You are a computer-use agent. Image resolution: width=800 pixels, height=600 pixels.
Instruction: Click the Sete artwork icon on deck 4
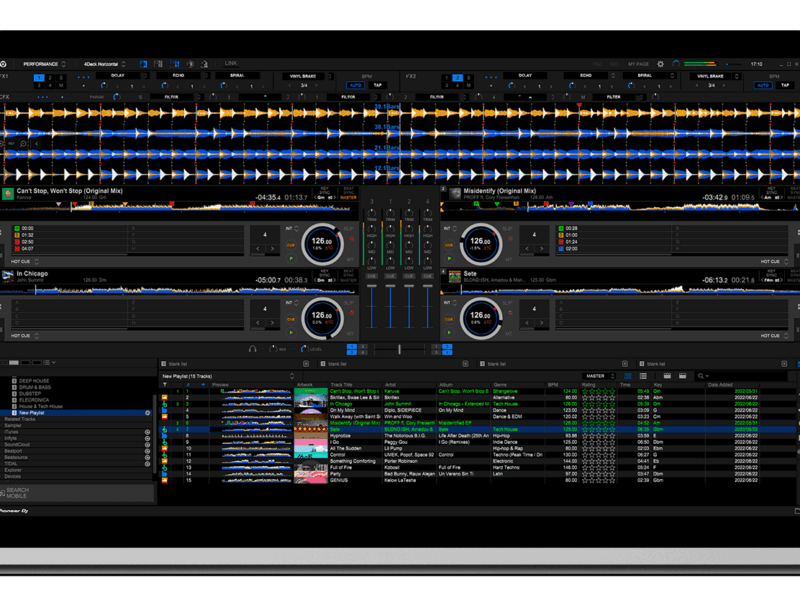[454, 274]
